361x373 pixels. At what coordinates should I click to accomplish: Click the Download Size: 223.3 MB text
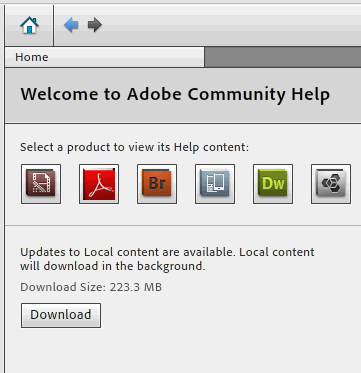[x=91, y=287]
